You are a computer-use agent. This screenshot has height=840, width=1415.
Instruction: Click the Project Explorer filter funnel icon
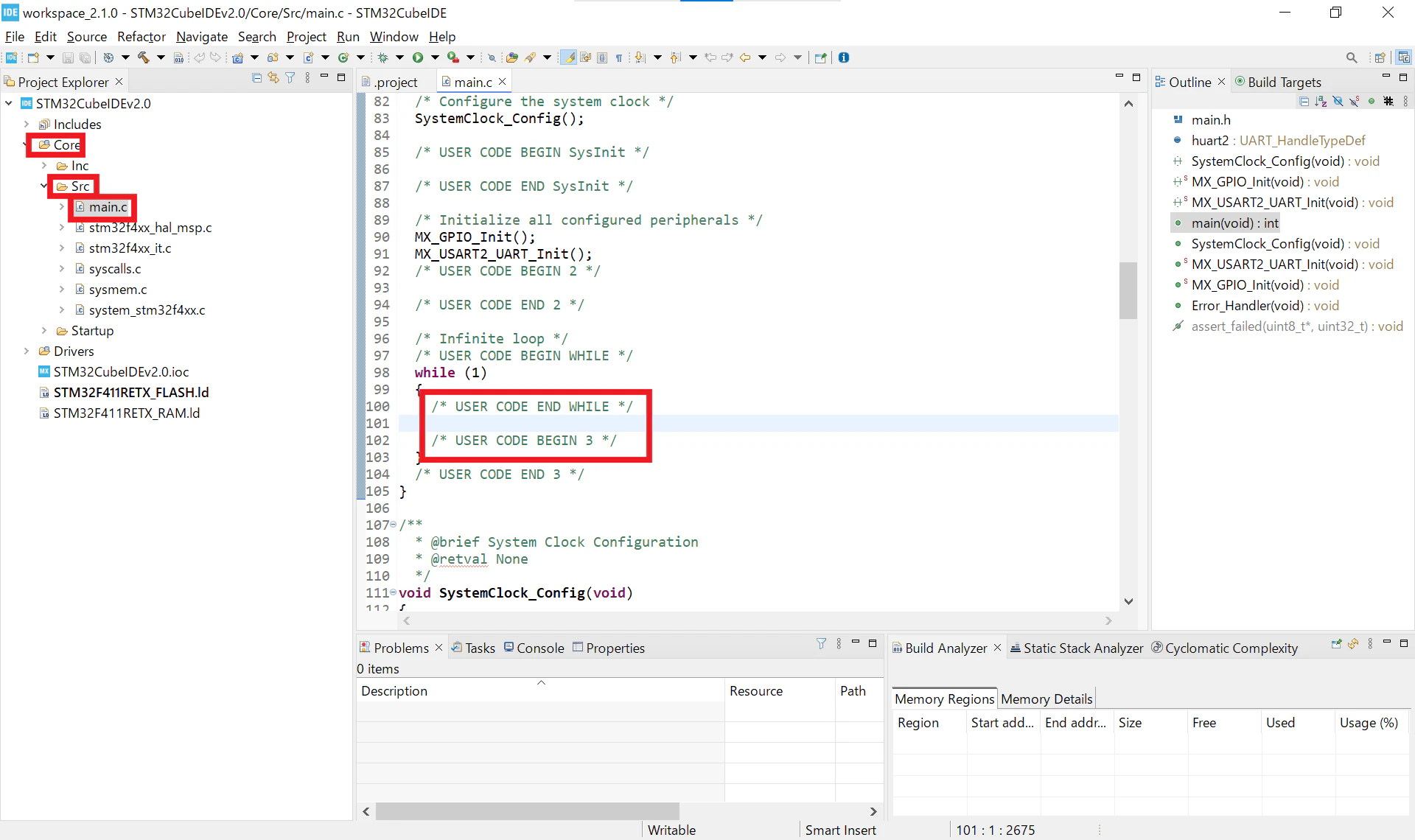pos(290,78)
